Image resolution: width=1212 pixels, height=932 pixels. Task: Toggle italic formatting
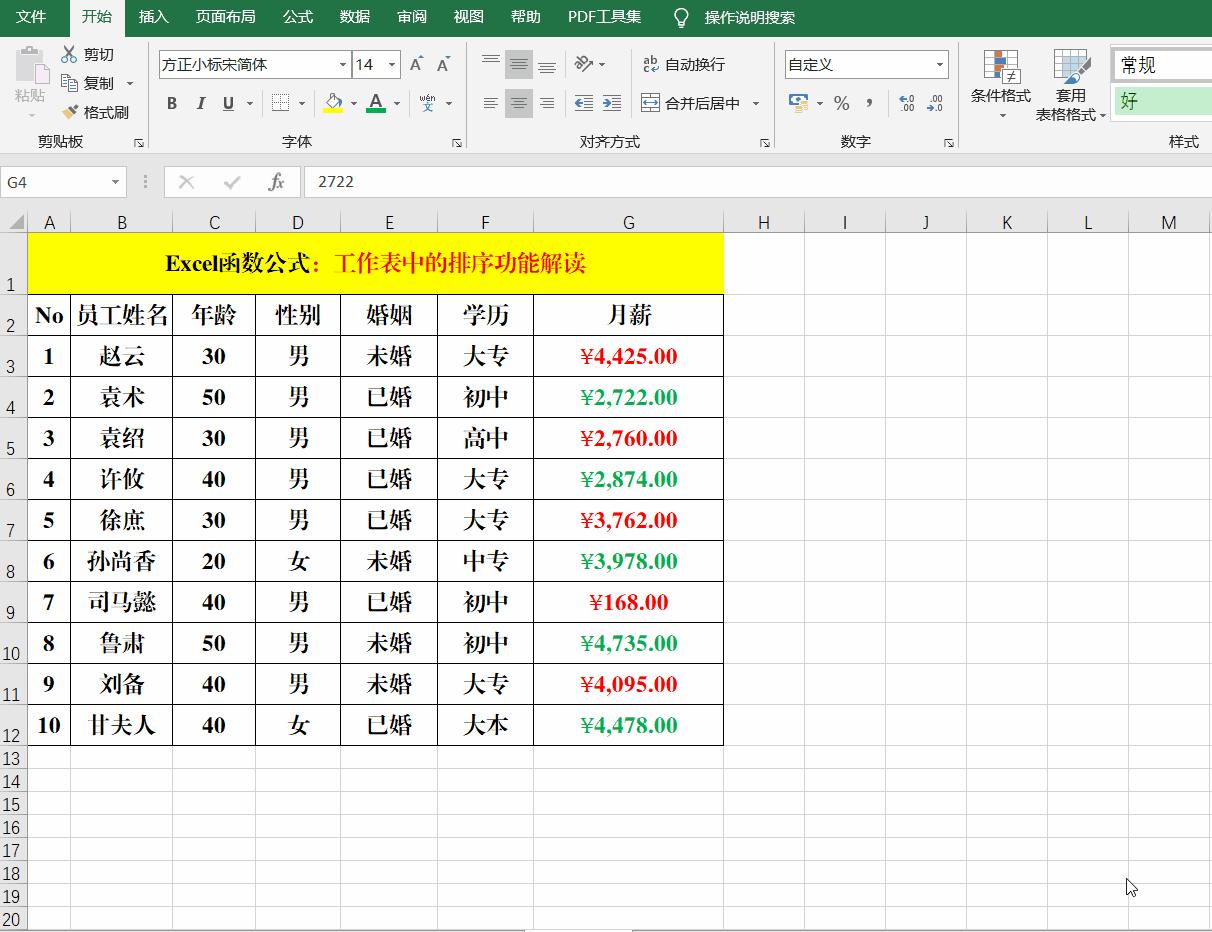(x=199, y=103)
